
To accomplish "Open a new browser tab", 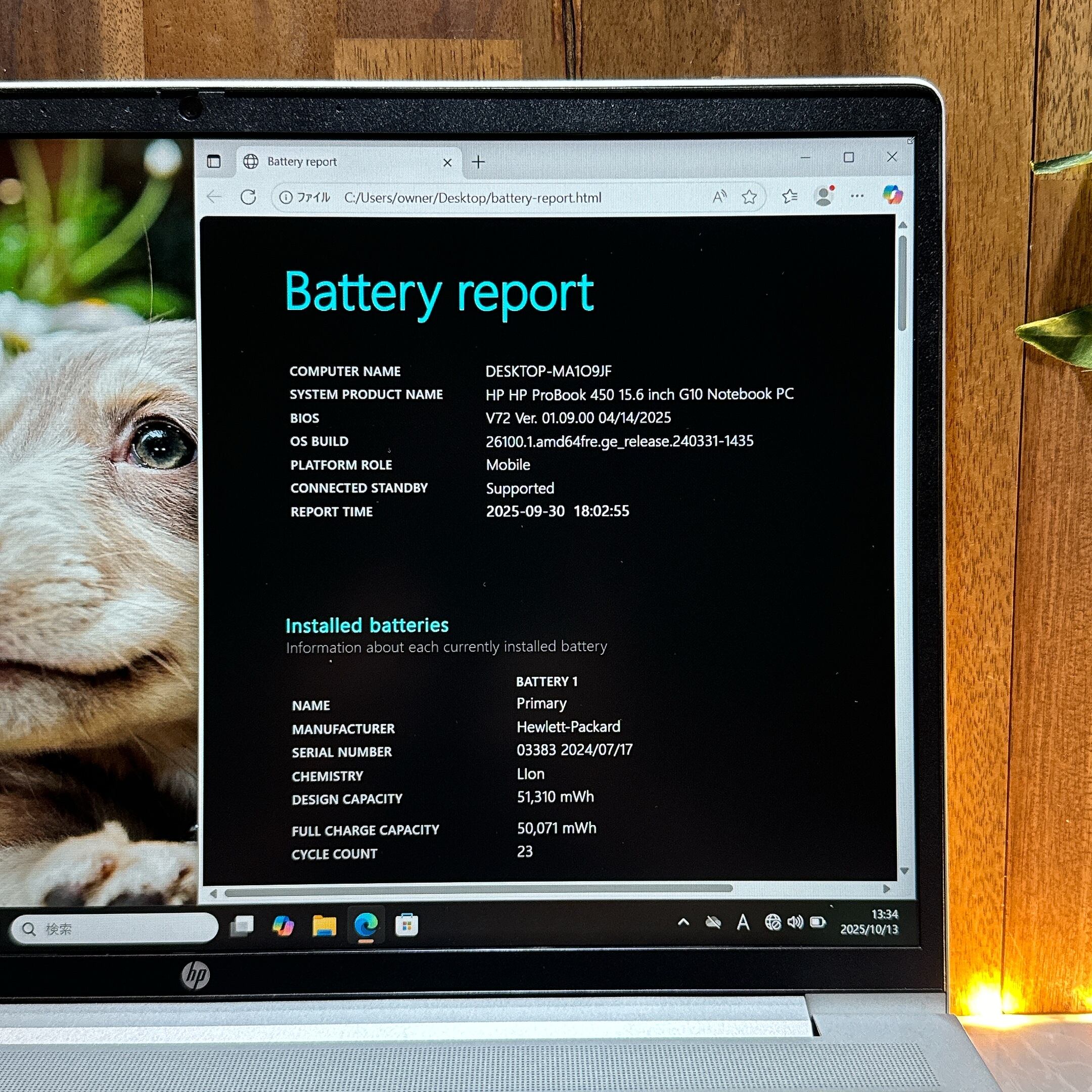I will pos(478,162).
